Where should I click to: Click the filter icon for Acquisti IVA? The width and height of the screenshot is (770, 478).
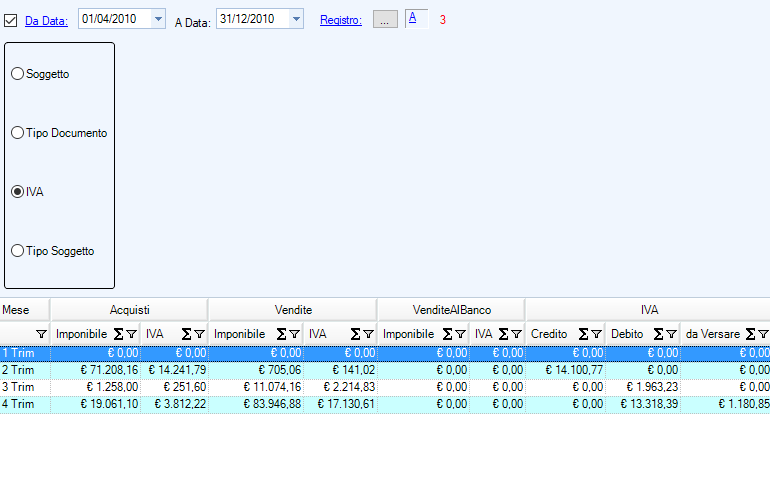point(199,334)
